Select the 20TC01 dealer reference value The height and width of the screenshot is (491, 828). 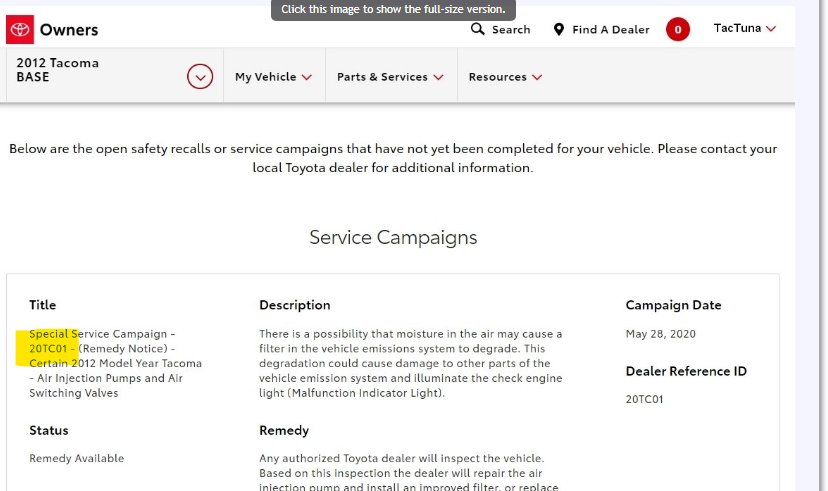tap(644, 399)
